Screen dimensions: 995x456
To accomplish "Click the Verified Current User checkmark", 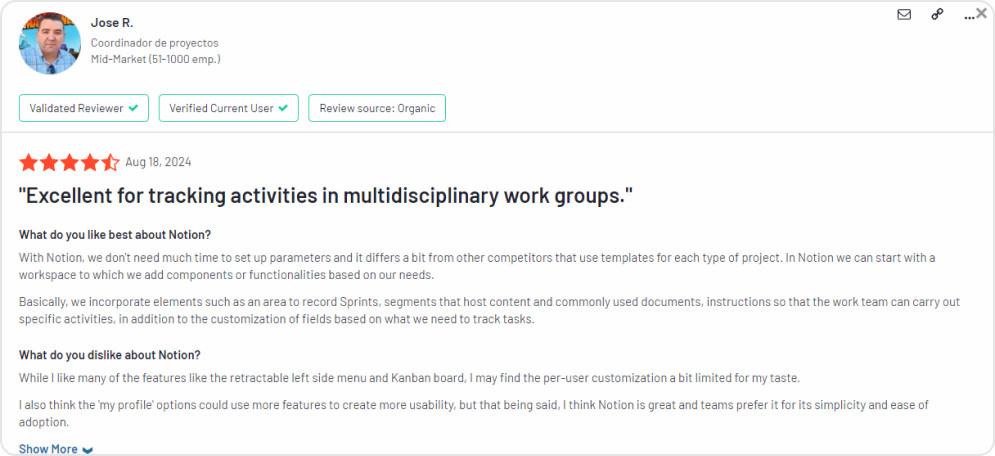I will point(283,108).
